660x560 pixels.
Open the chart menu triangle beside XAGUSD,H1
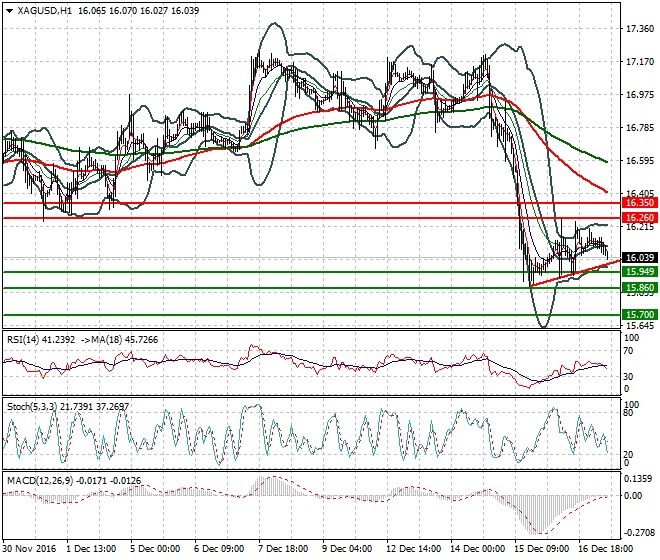[x=10, y=11]
